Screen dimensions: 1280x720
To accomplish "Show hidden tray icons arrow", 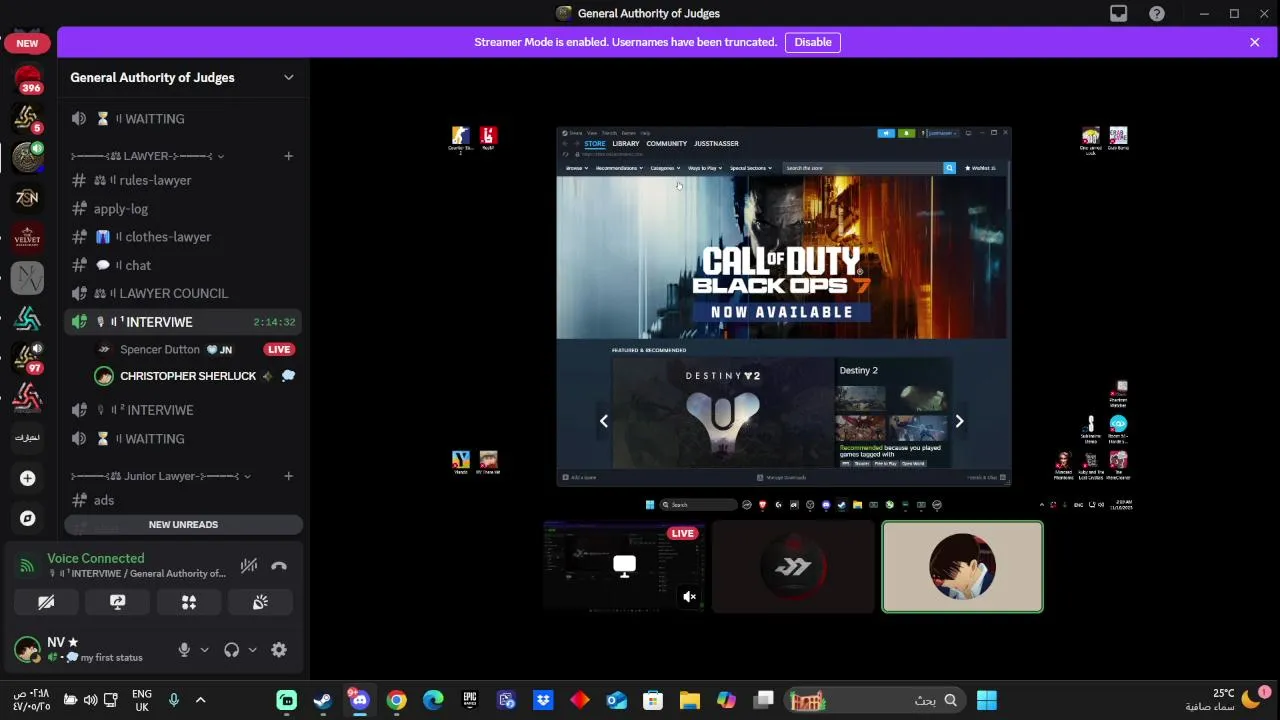I will pyautogui.click(x=200, y=700).
